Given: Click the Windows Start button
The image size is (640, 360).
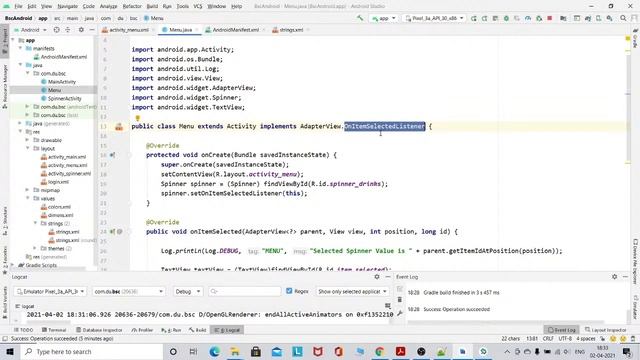Looking at the screenshot, I should click(x=10, y=351).
